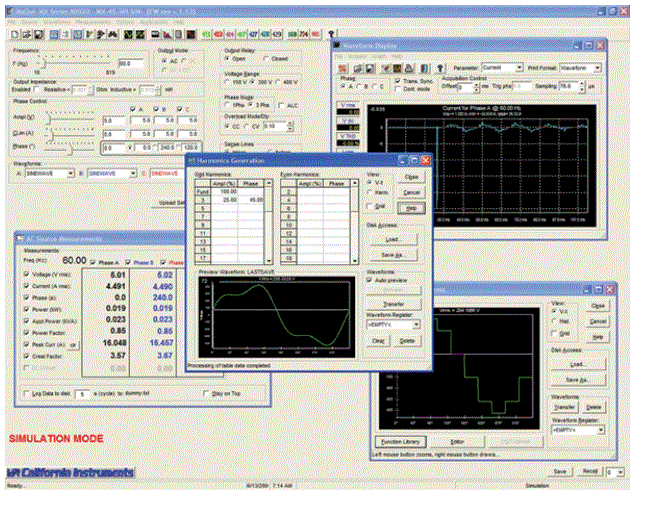
Task: Open the Parameter dropdown in Waveform Display
Action: pos(519,68)
